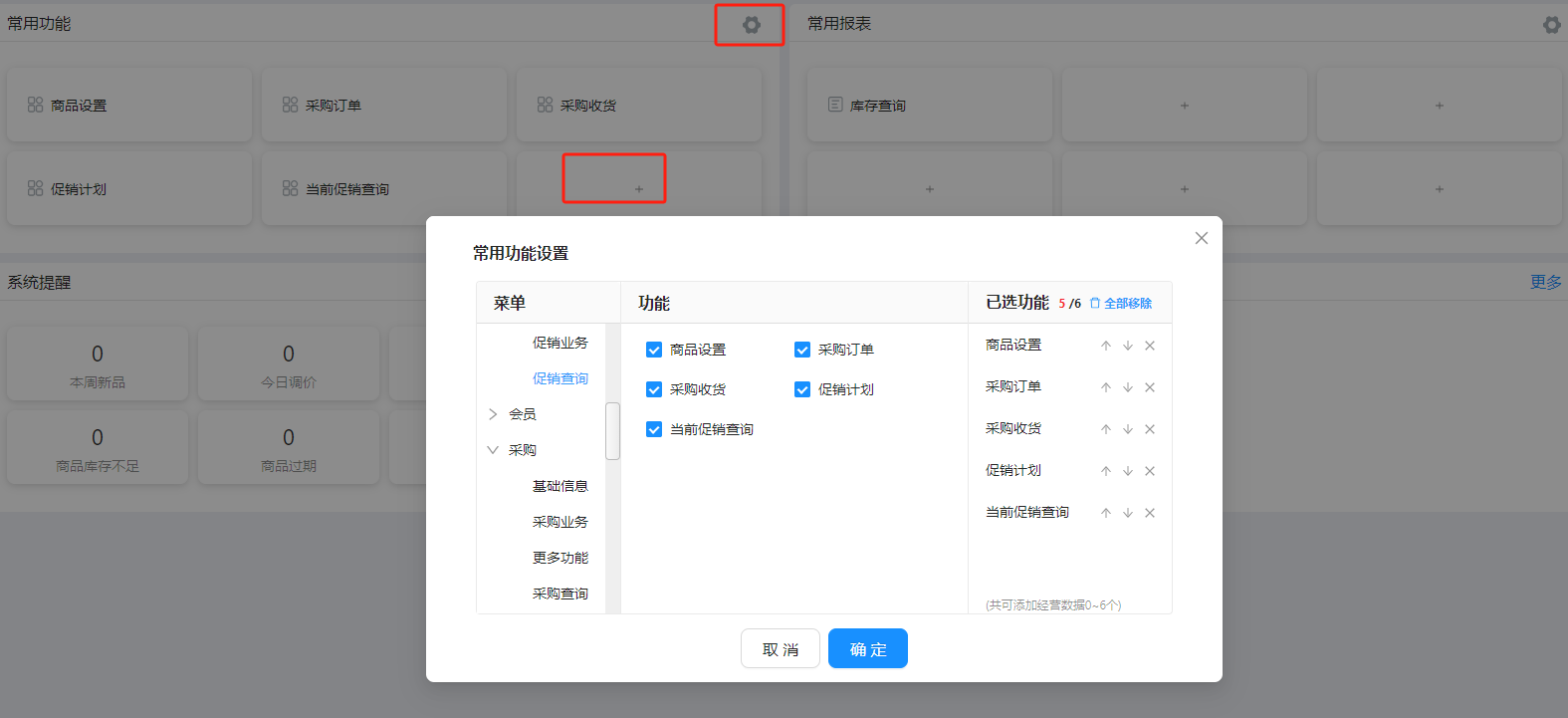Move 商品设置 up in selected list
The height and width of the screenshot is (718, 1568).
pyautogui.click(x=1106, y=346)
